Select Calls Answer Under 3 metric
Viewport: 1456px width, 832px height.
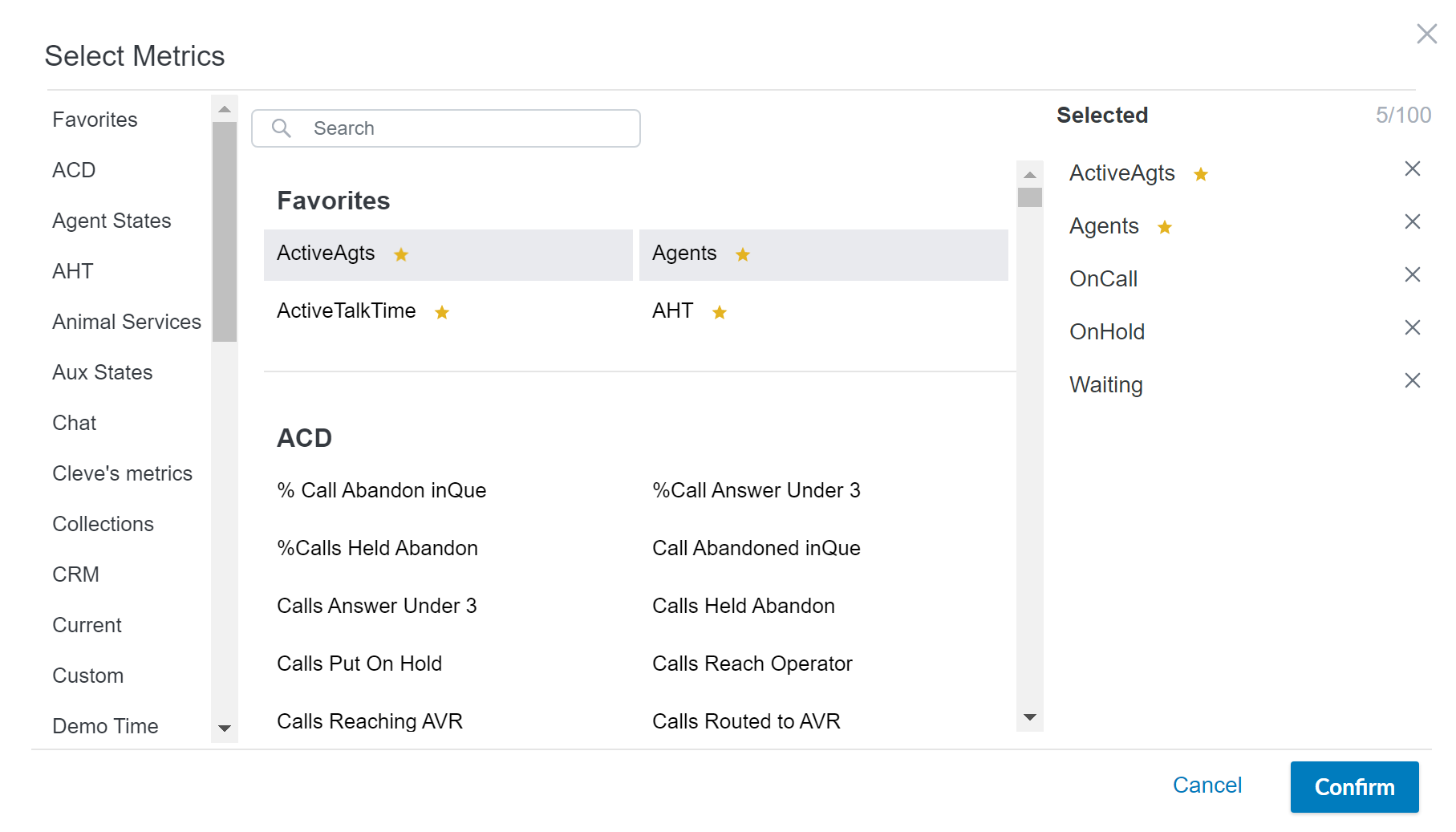click(x=377, y=606)
